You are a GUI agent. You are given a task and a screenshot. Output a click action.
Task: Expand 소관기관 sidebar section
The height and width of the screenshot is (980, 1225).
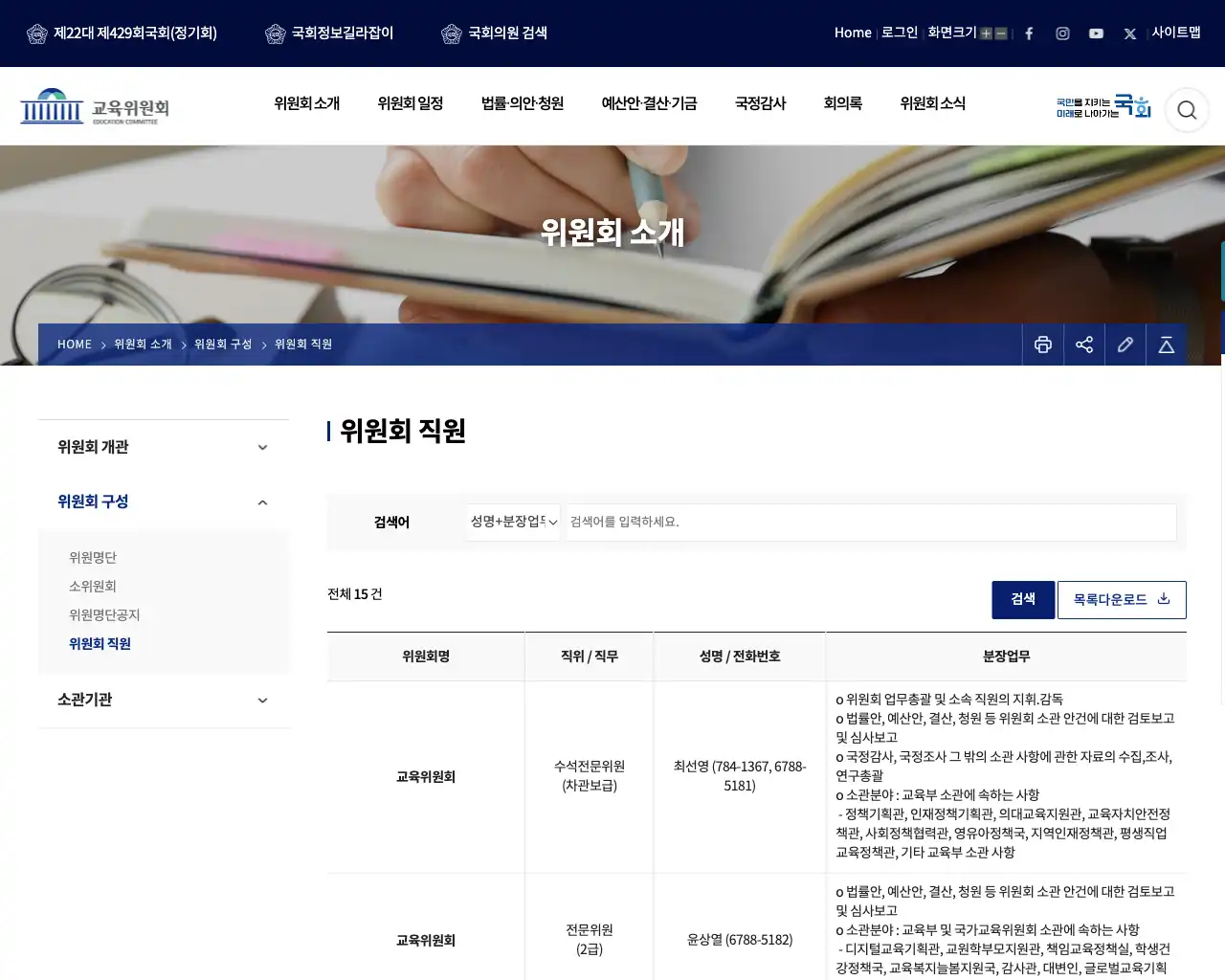coord(164,700)
